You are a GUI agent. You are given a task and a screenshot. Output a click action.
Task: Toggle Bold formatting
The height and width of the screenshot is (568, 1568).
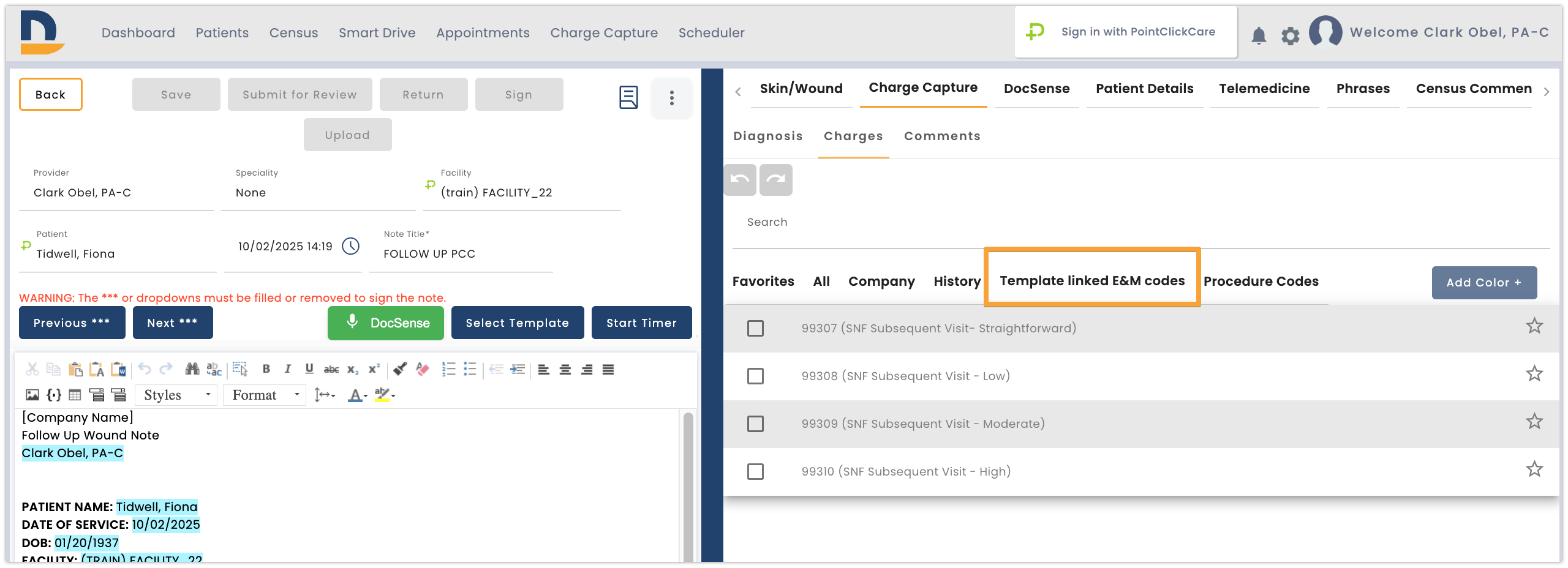266,369
